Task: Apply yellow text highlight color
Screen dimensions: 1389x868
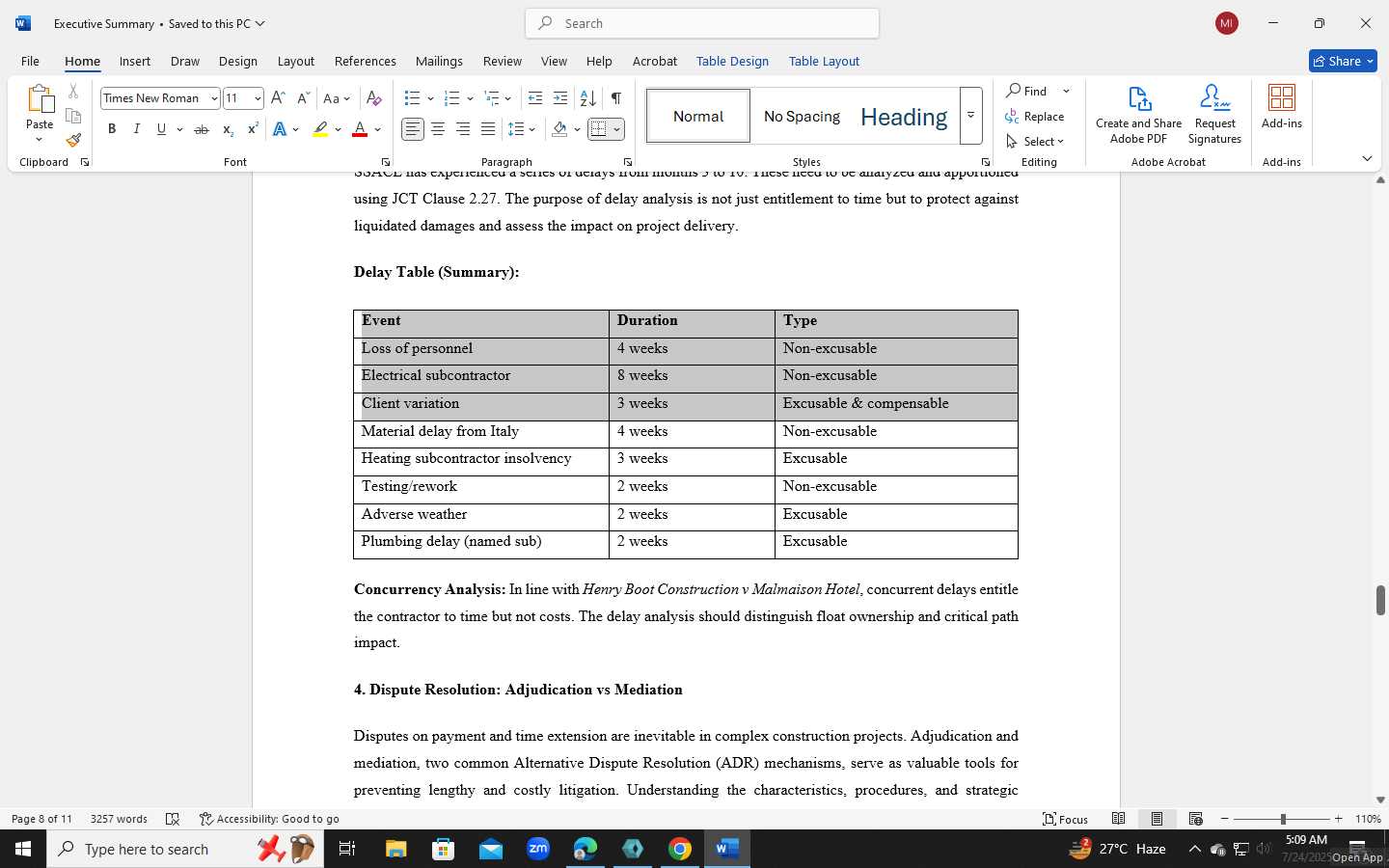Action: (x=320, y=129)
